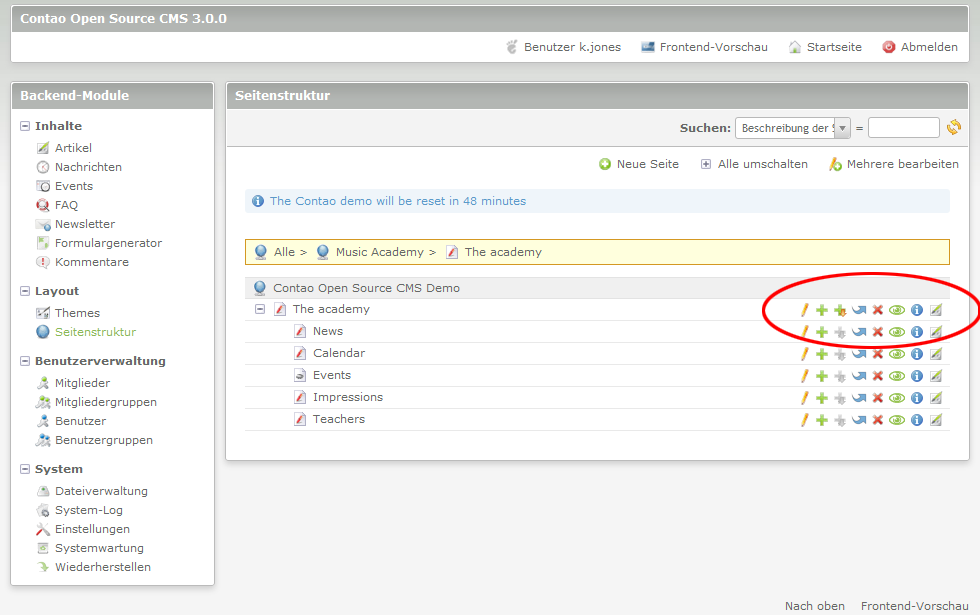Viewport: 980px width, 615px height.
Task: Select the Teachers page name in tree
Action: pyautogui.click(x=339, y=419)
